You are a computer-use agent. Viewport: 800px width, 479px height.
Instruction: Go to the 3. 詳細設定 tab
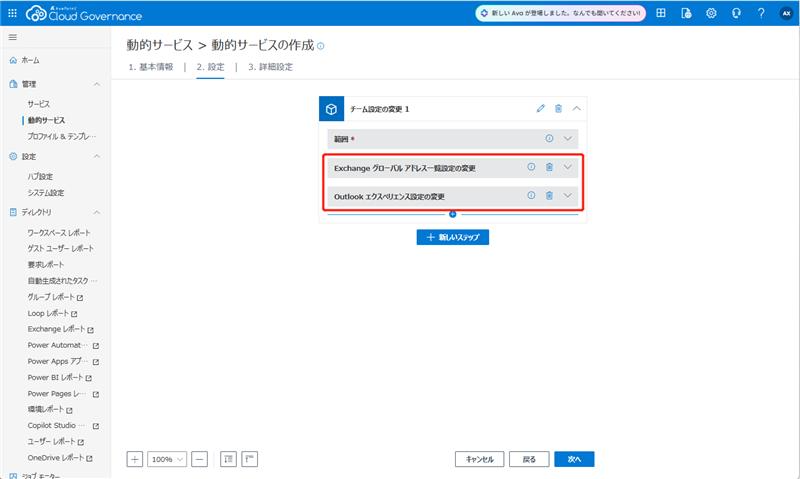(270, 67)
